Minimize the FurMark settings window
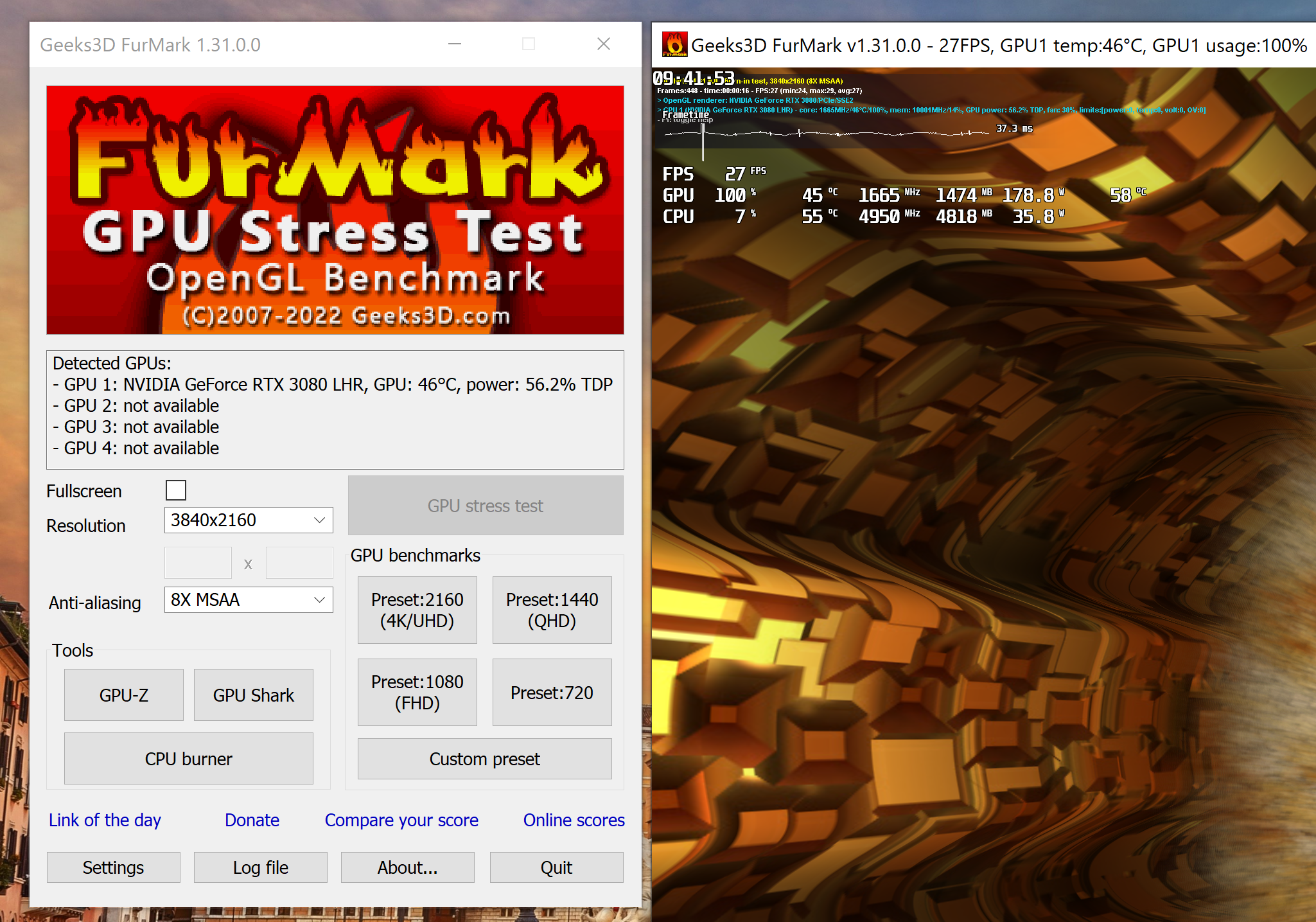Viewport: 1316px width, 922px height. point(455,44)
